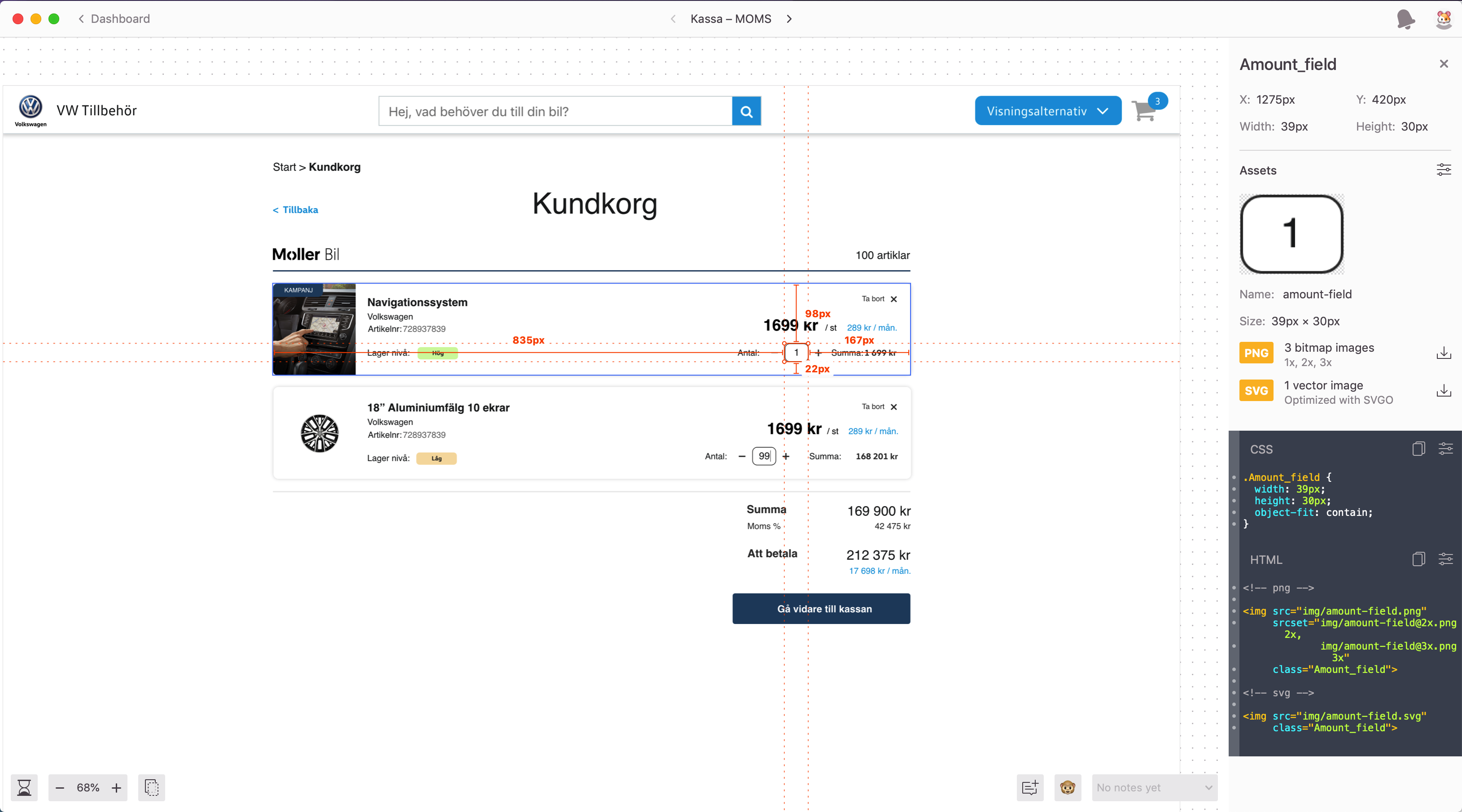Download SVG vector image
This screenshot has width=1462, height=812.
pyautogui.click(x=1444, y=391)
